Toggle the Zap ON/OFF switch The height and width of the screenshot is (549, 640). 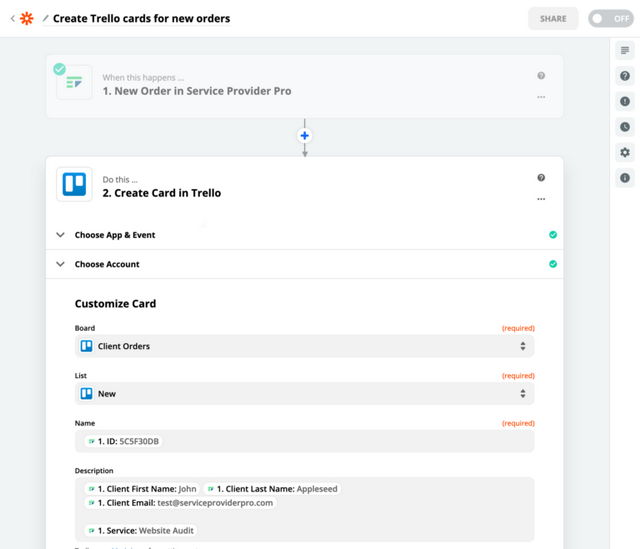[610, 18]
